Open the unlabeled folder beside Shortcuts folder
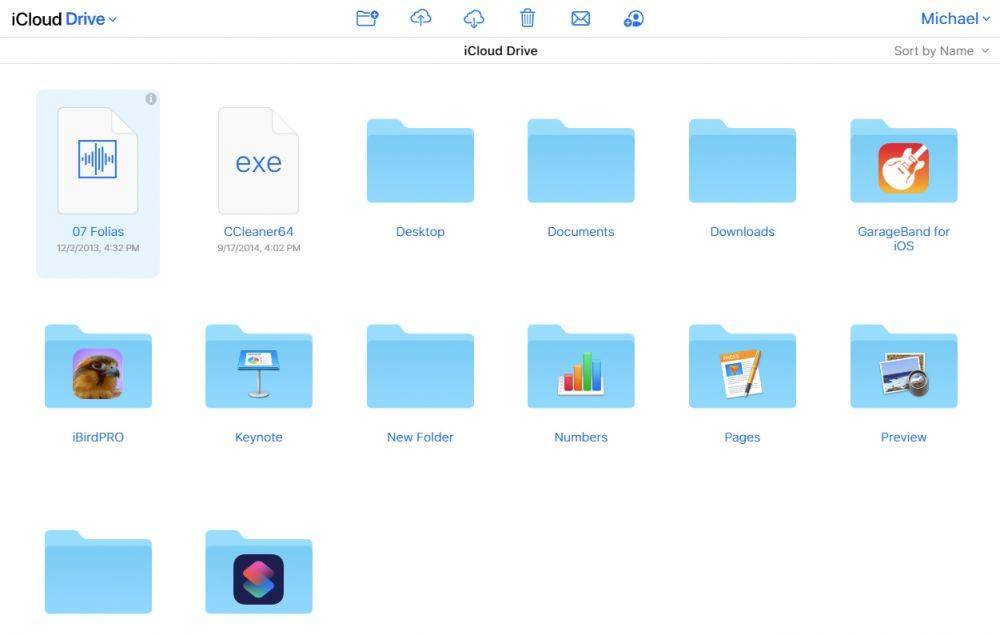Image resolution: width=1000 pixels, height=635 pixels. click(x=98, y=572)
